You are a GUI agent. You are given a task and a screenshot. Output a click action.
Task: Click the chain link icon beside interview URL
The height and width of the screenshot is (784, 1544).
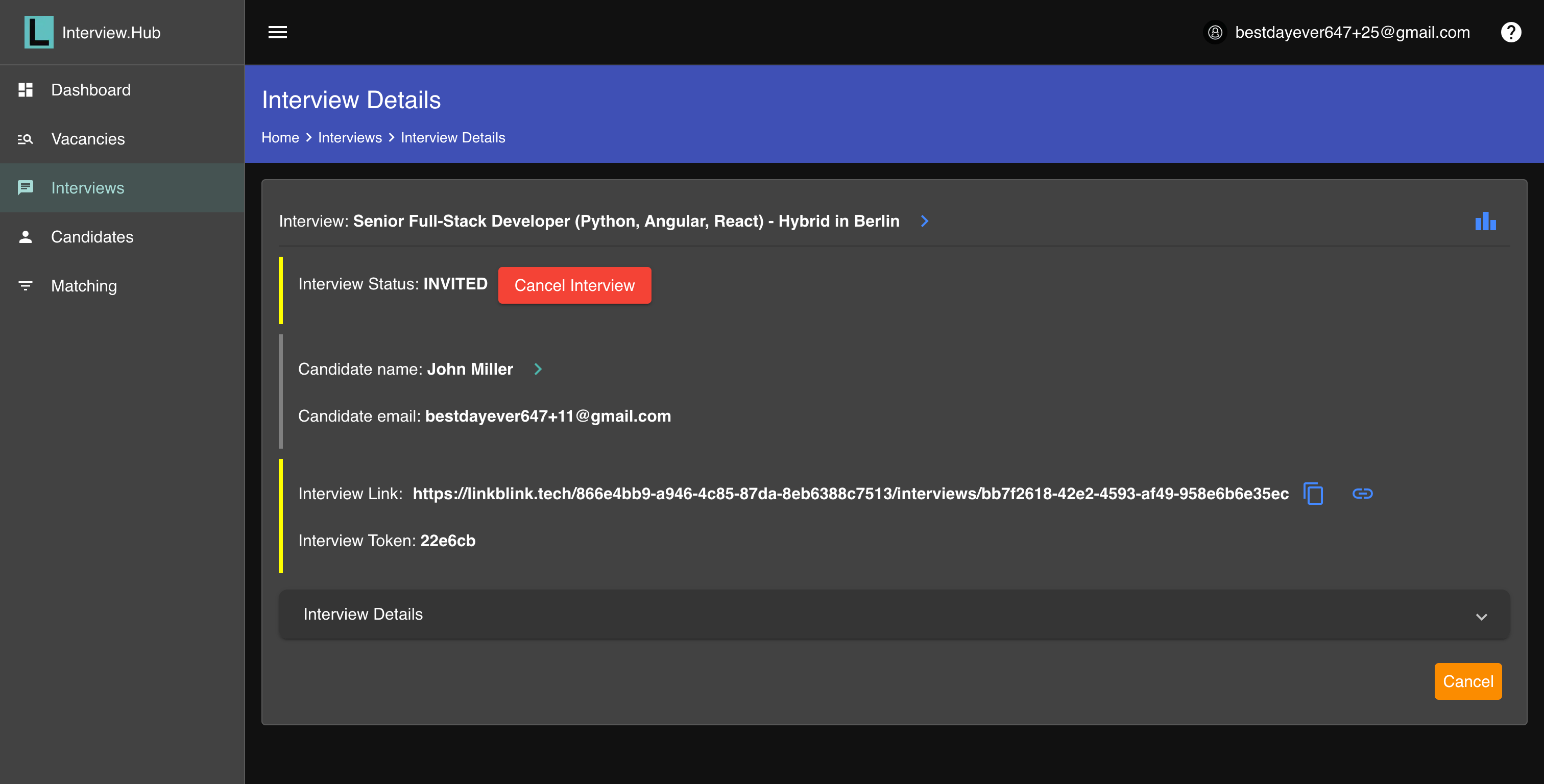tap(1362, 493)
